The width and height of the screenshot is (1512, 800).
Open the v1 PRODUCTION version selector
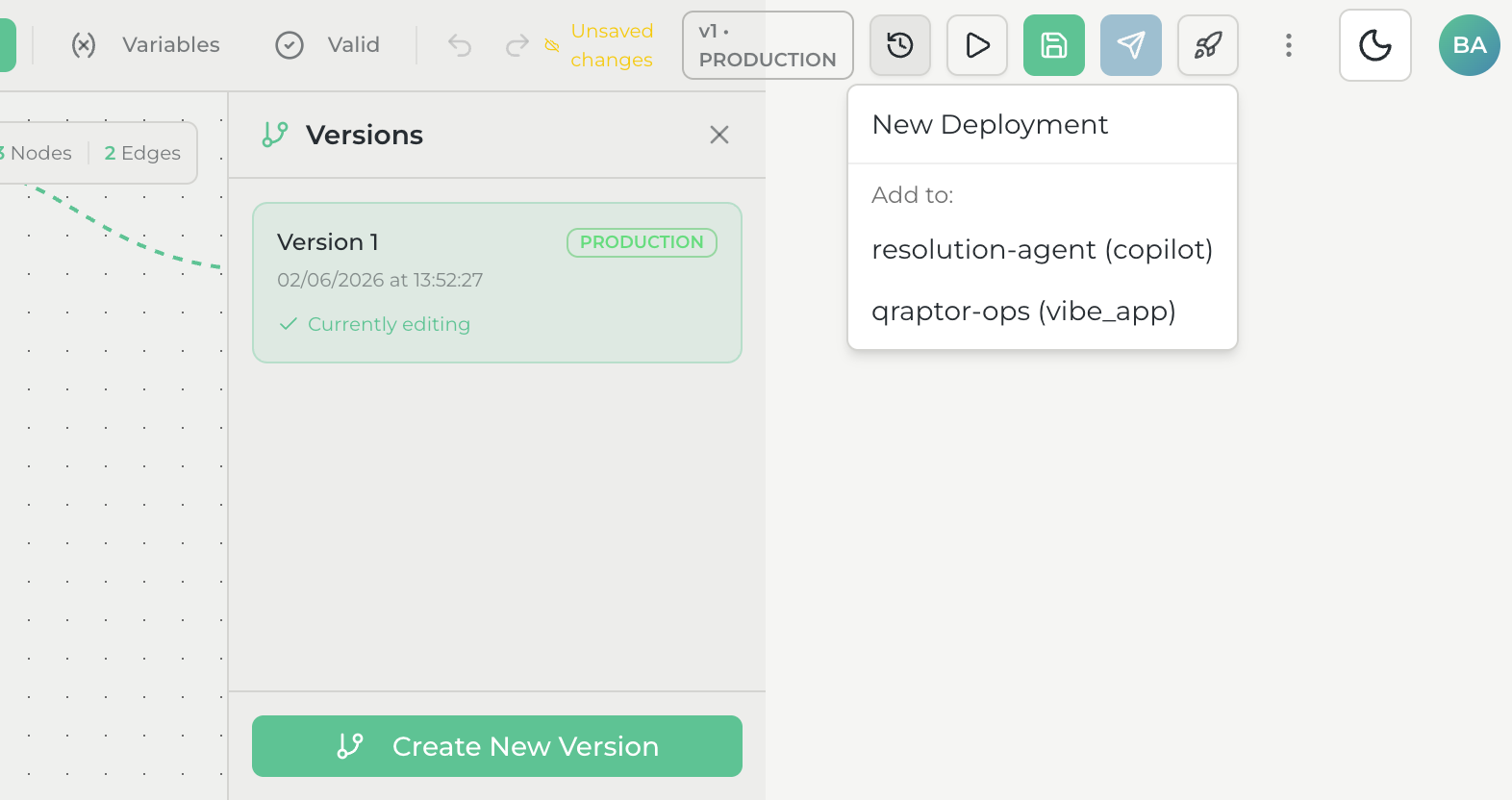(x=768, y=45)
